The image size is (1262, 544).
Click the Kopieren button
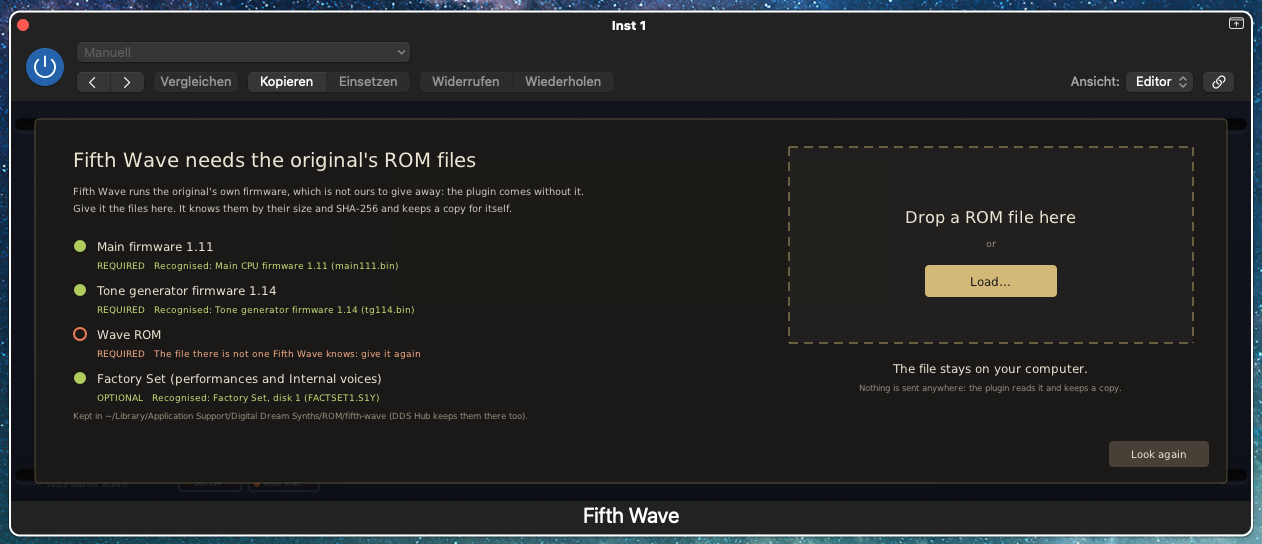click(x=287, y=82)
